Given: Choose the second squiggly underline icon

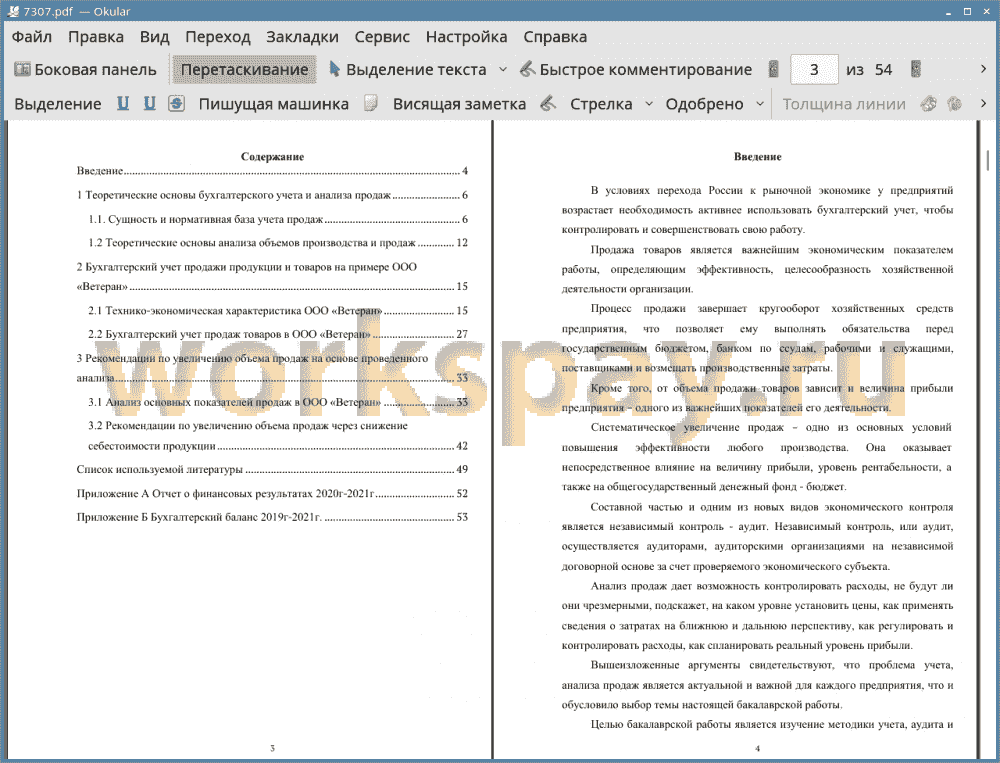Looking at the screenshot, I should tap(149, 103).
